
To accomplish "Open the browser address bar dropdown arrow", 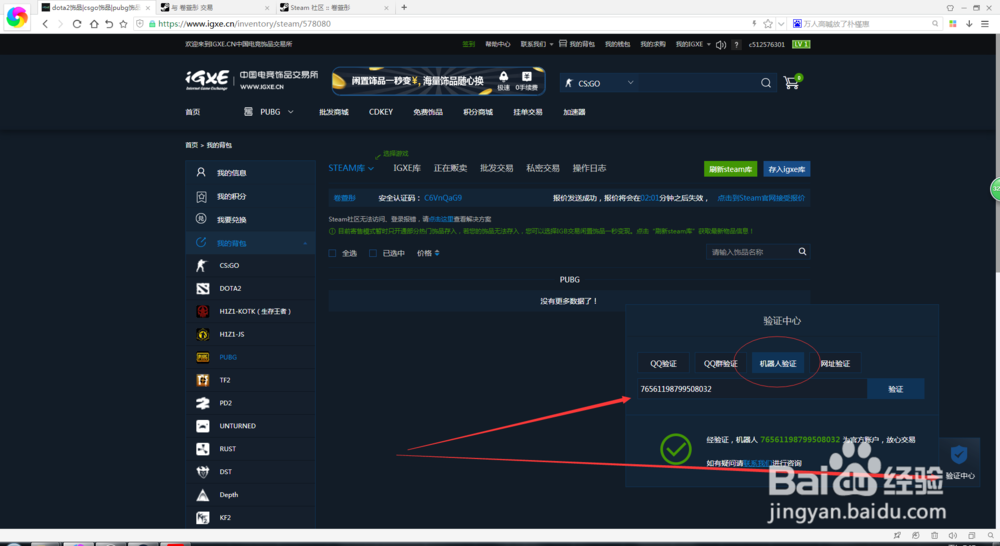I will 781,24.
